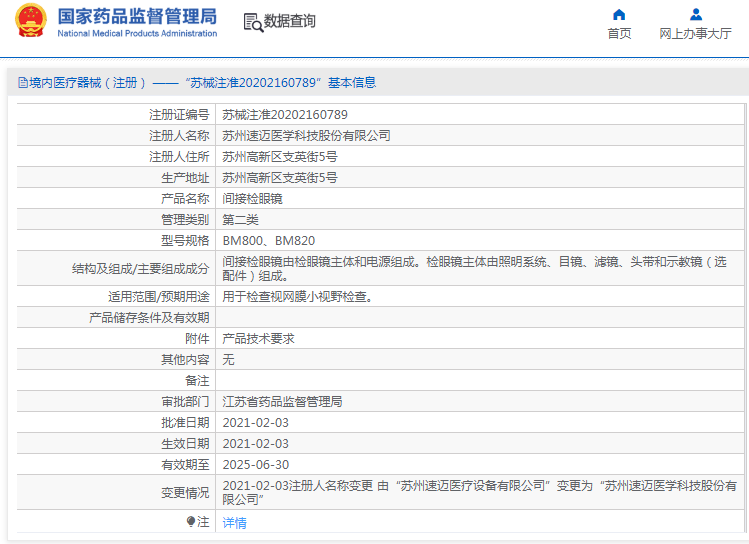Screen dimensions: 749x544
Task: Click the 注册人住所 address value
Action: [280, 157]
